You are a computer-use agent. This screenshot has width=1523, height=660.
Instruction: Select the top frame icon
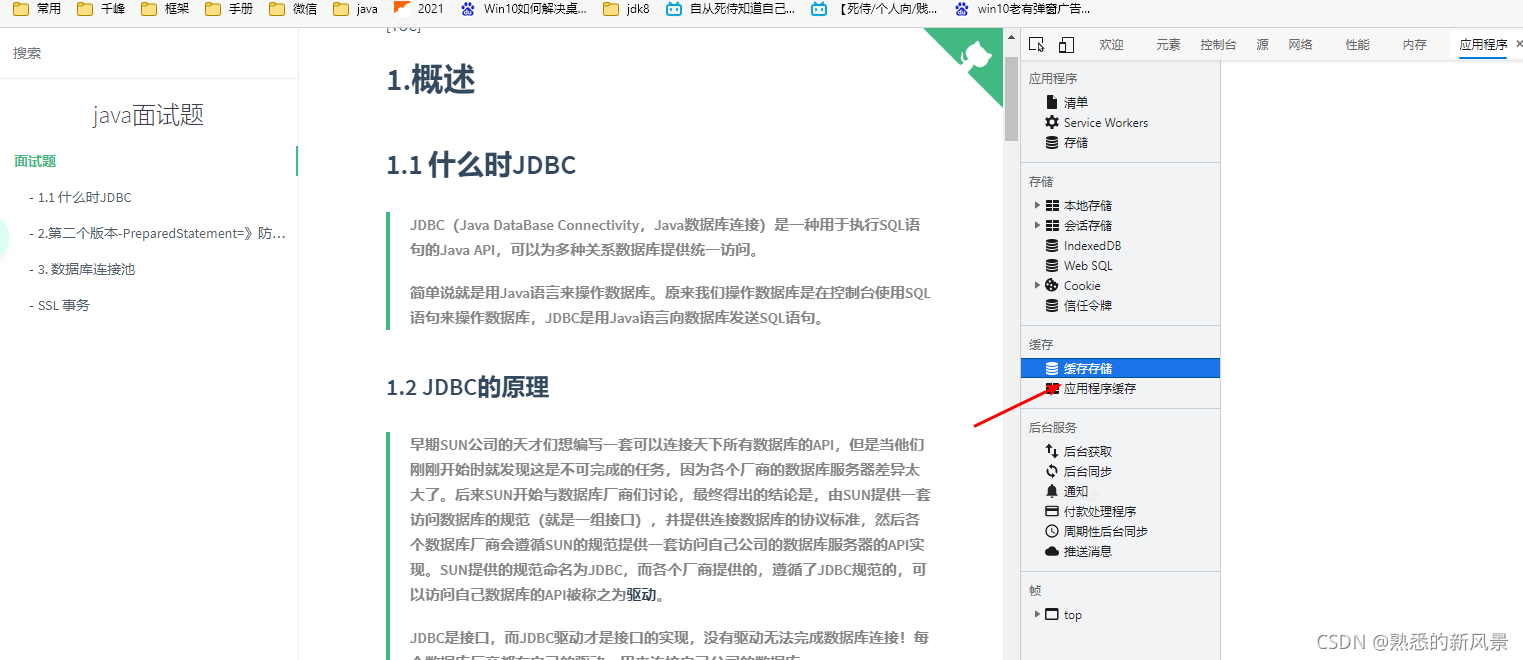[x=1052, y=614]
